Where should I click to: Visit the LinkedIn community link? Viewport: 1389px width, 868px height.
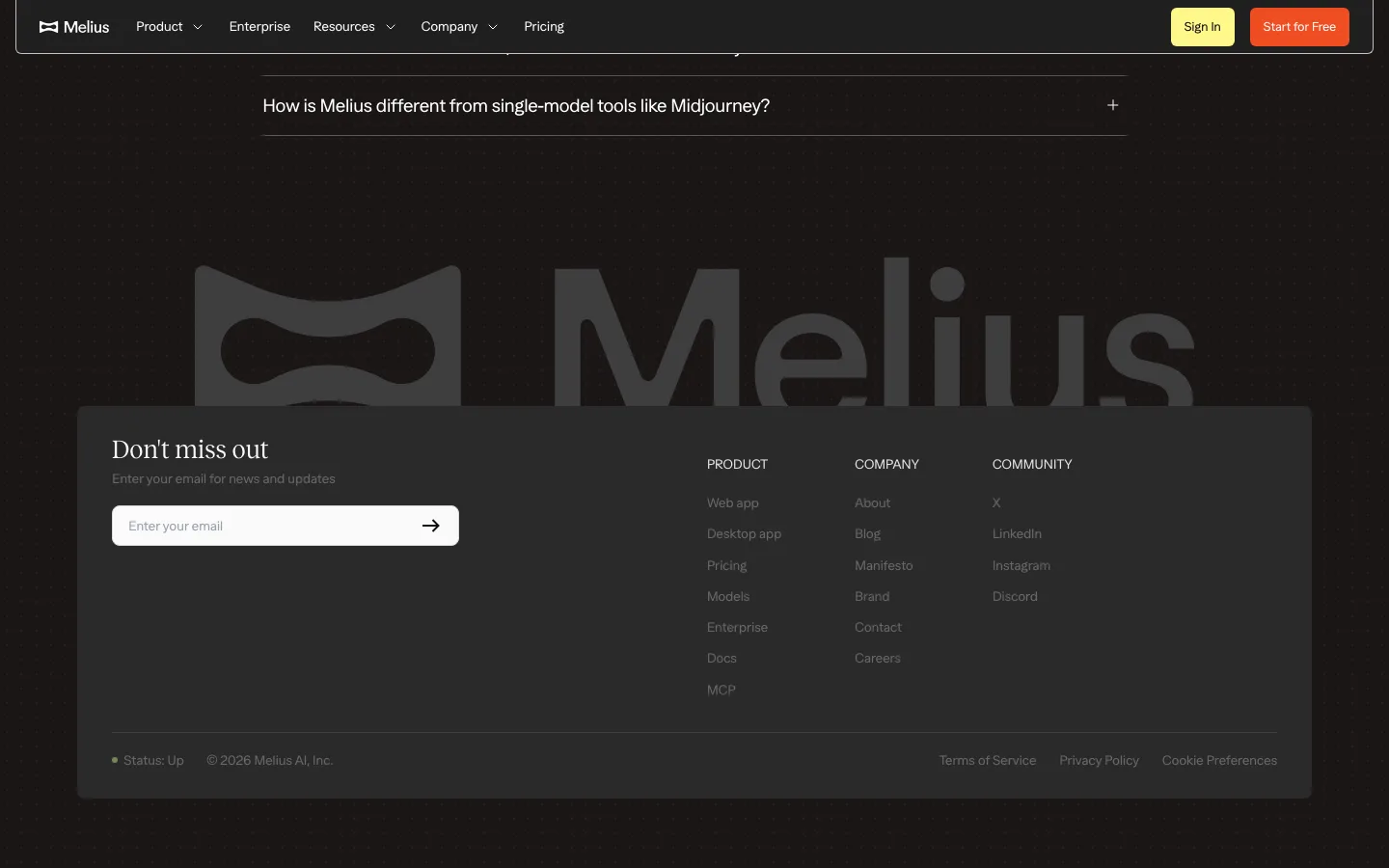click(1017, 533)
